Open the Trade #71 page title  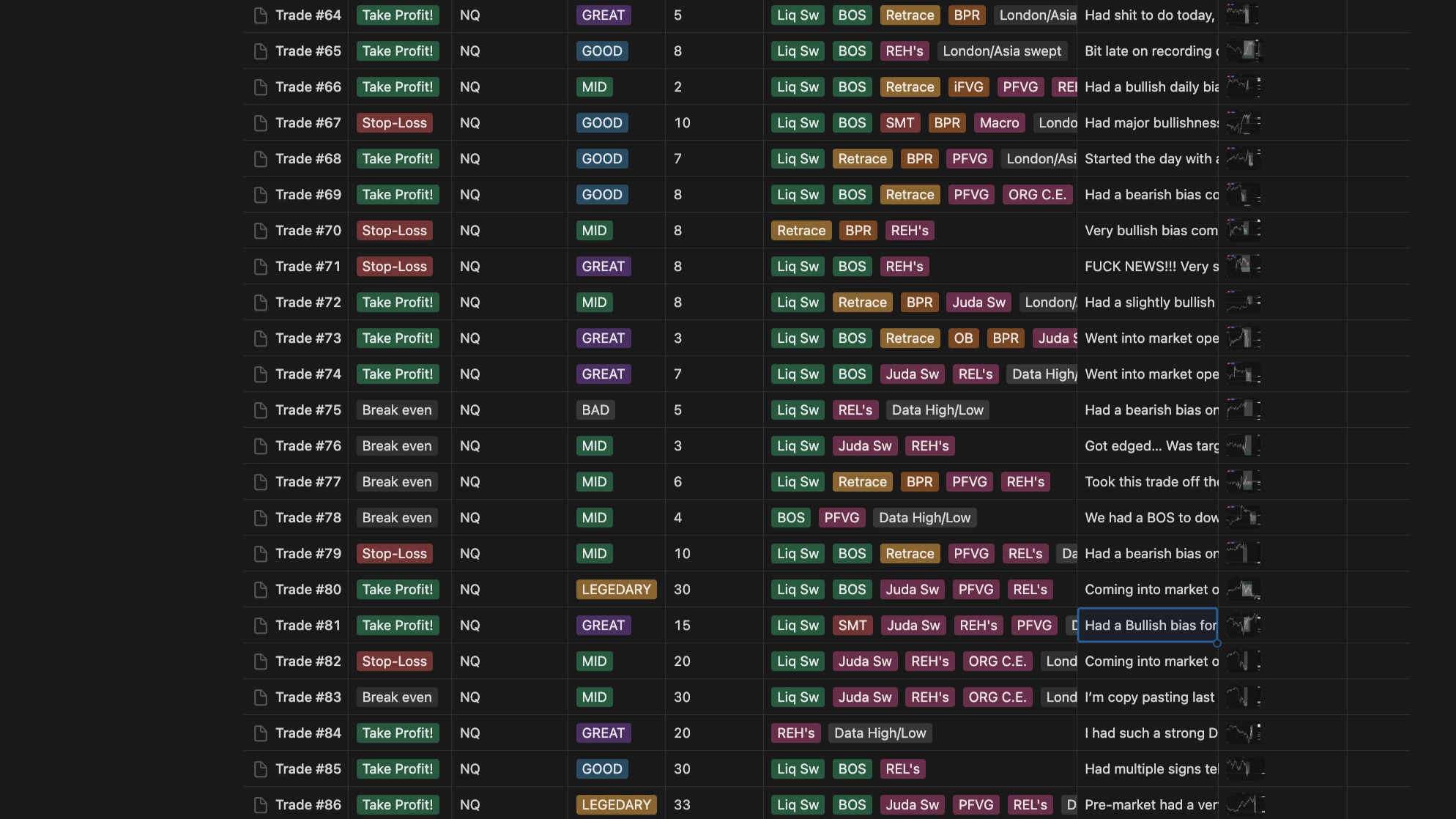tap(308, 267)
